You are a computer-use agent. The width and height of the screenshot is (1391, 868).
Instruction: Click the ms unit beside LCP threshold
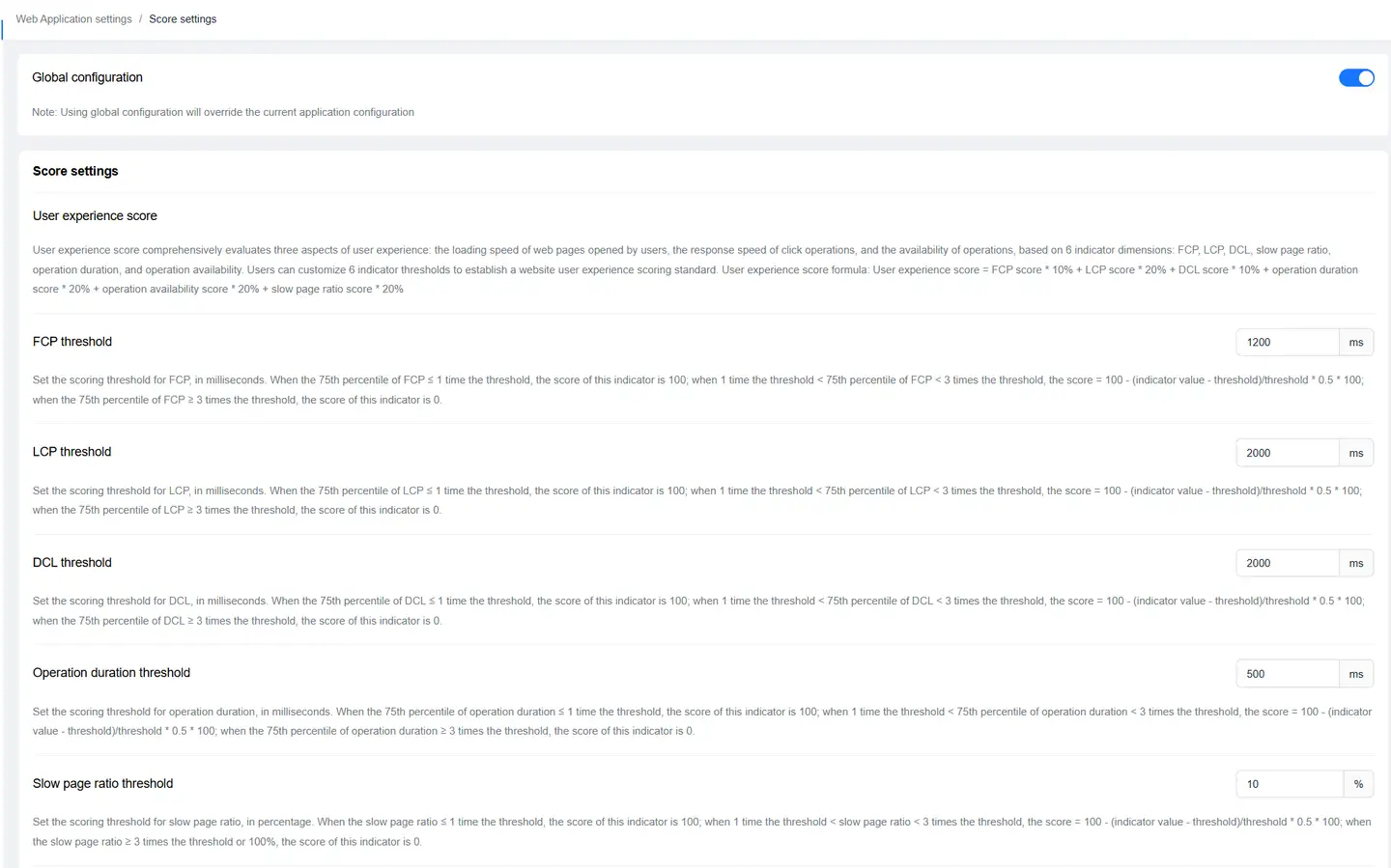point(1355,453)
